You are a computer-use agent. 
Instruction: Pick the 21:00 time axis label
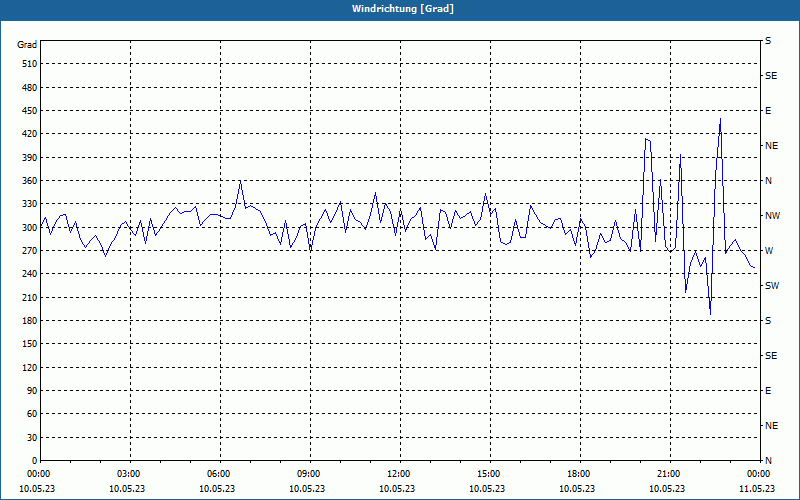(x=669, y=474)
